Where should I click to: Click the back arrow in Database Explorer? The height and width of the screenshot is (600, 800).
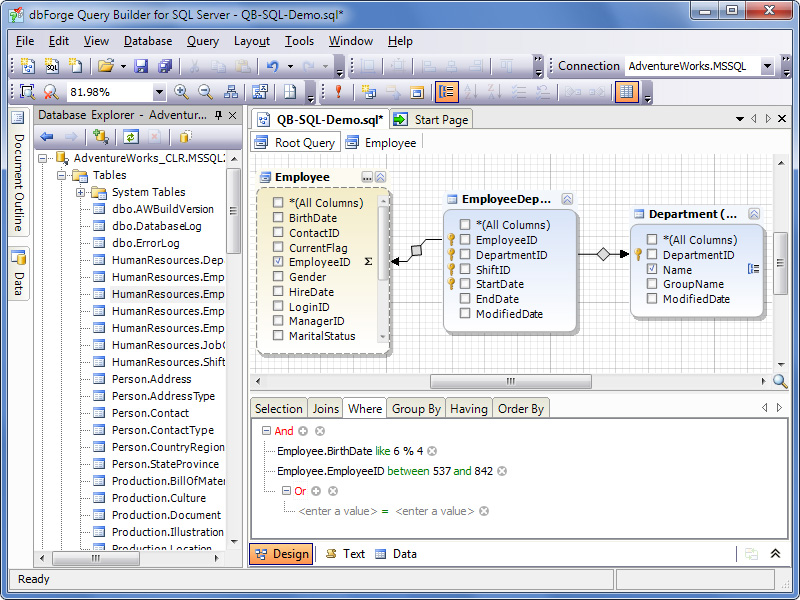(x=47, y=137)
